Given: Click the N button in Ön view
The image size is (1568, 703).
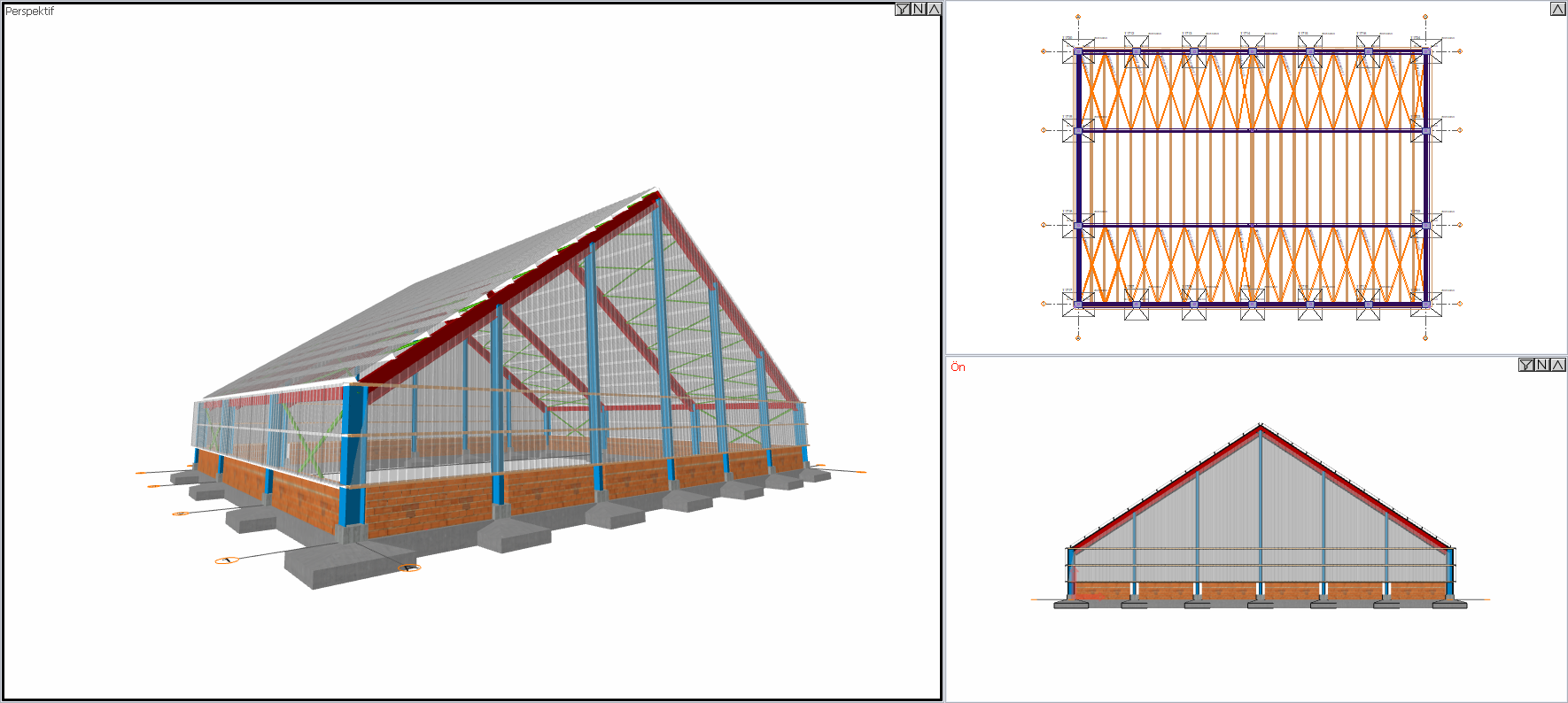Looking at the screenshot, I should coord(1542,365).
